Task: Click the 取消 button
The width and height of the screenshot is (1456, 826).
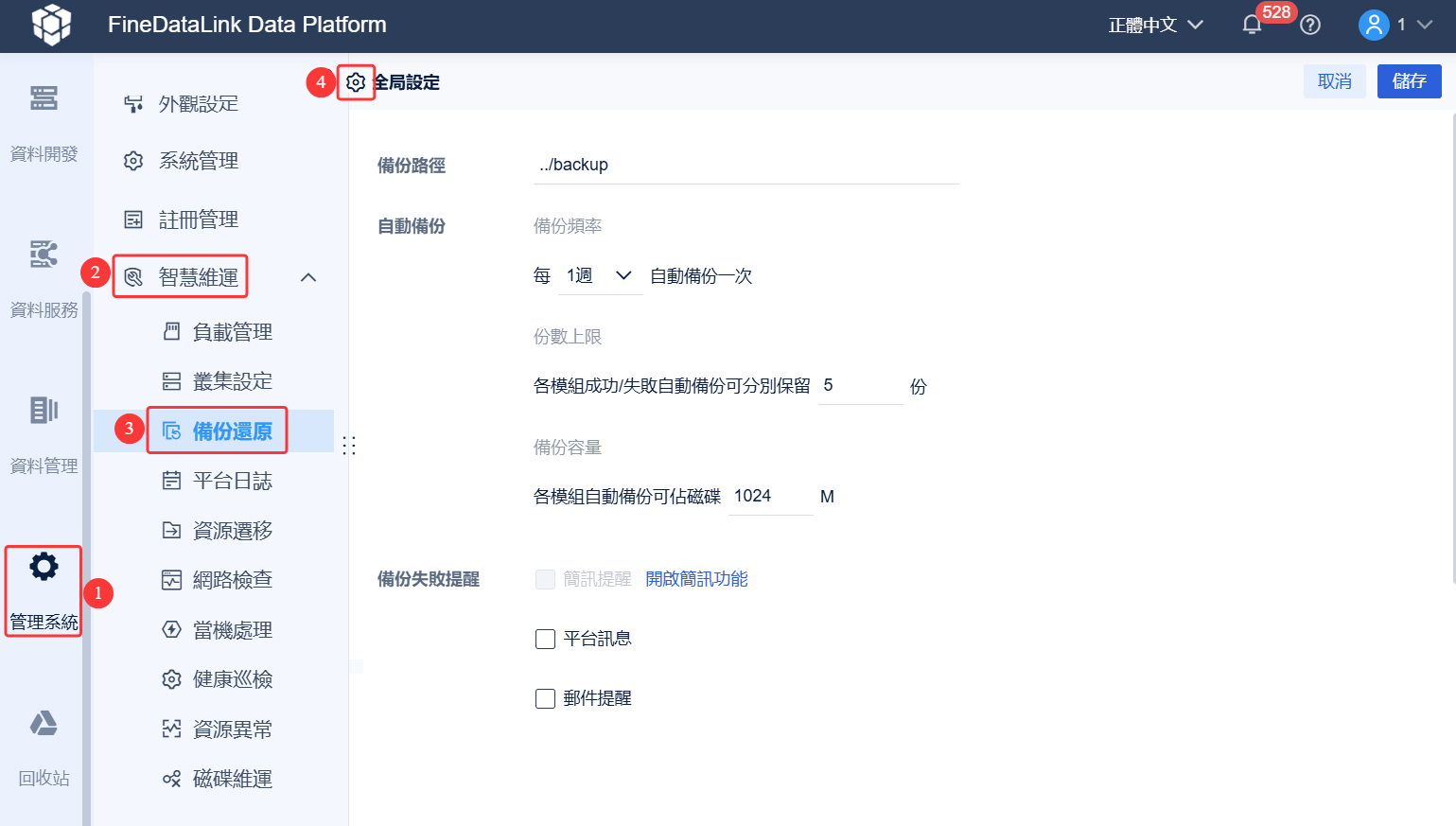Action: click(x=1335, y=81)
